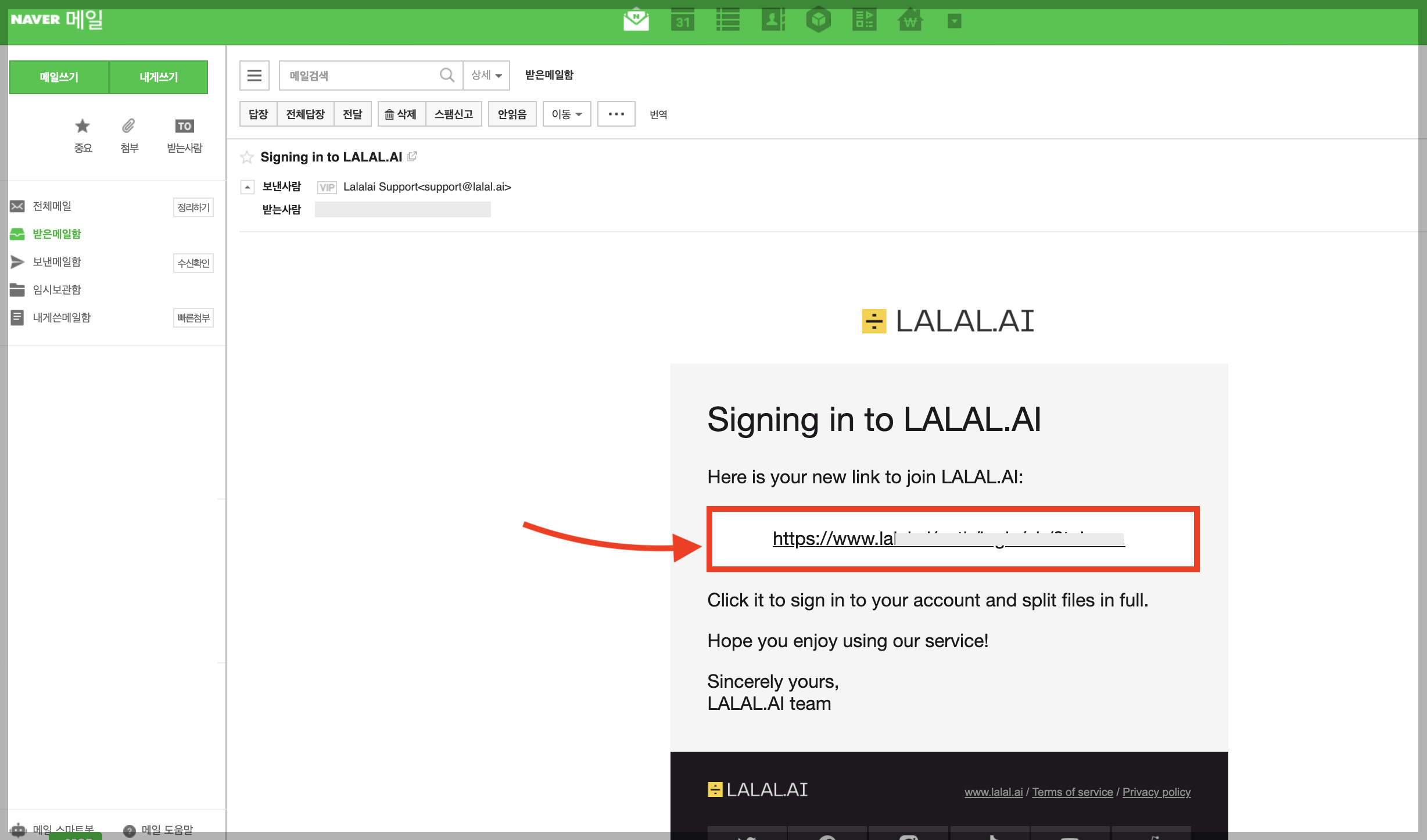Open the 이동 move dropdown
This screenshot has width=1427, height=840.
(x=567, y=114)
